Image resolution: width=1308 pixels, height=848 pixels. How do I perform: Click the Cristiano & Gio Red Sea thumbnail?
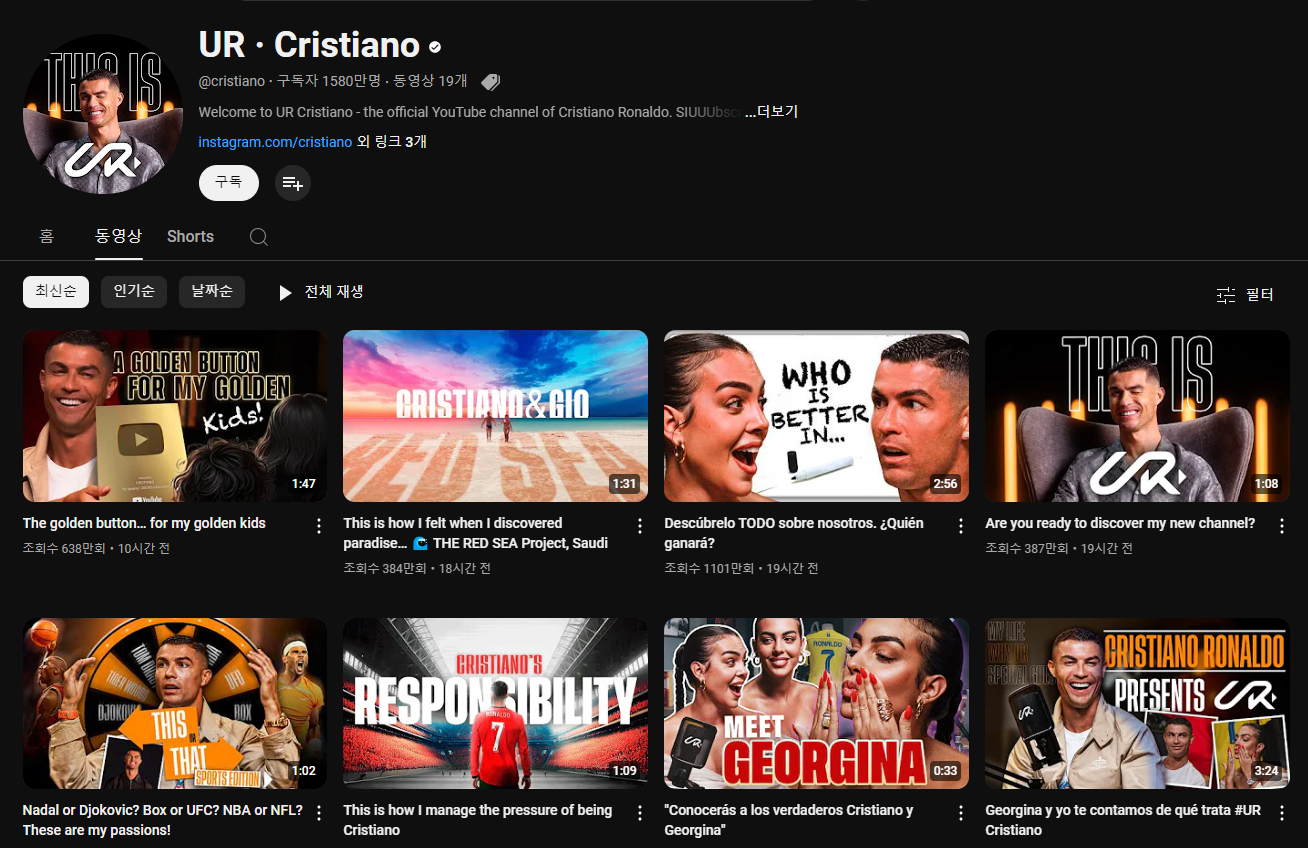(x=495, y=416)
